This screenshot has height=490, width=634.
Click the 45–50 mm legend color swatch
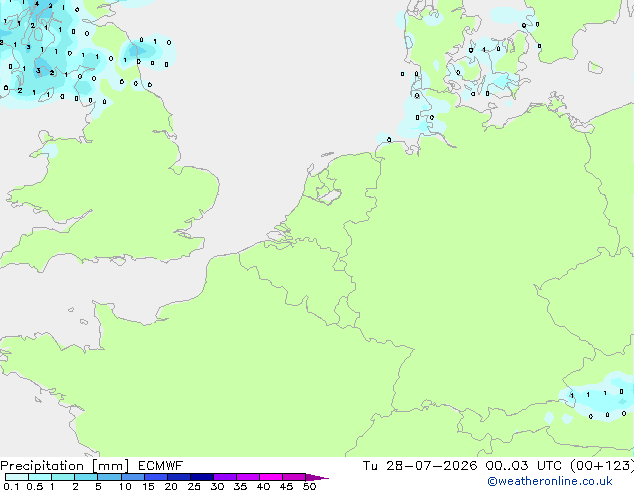294,477
